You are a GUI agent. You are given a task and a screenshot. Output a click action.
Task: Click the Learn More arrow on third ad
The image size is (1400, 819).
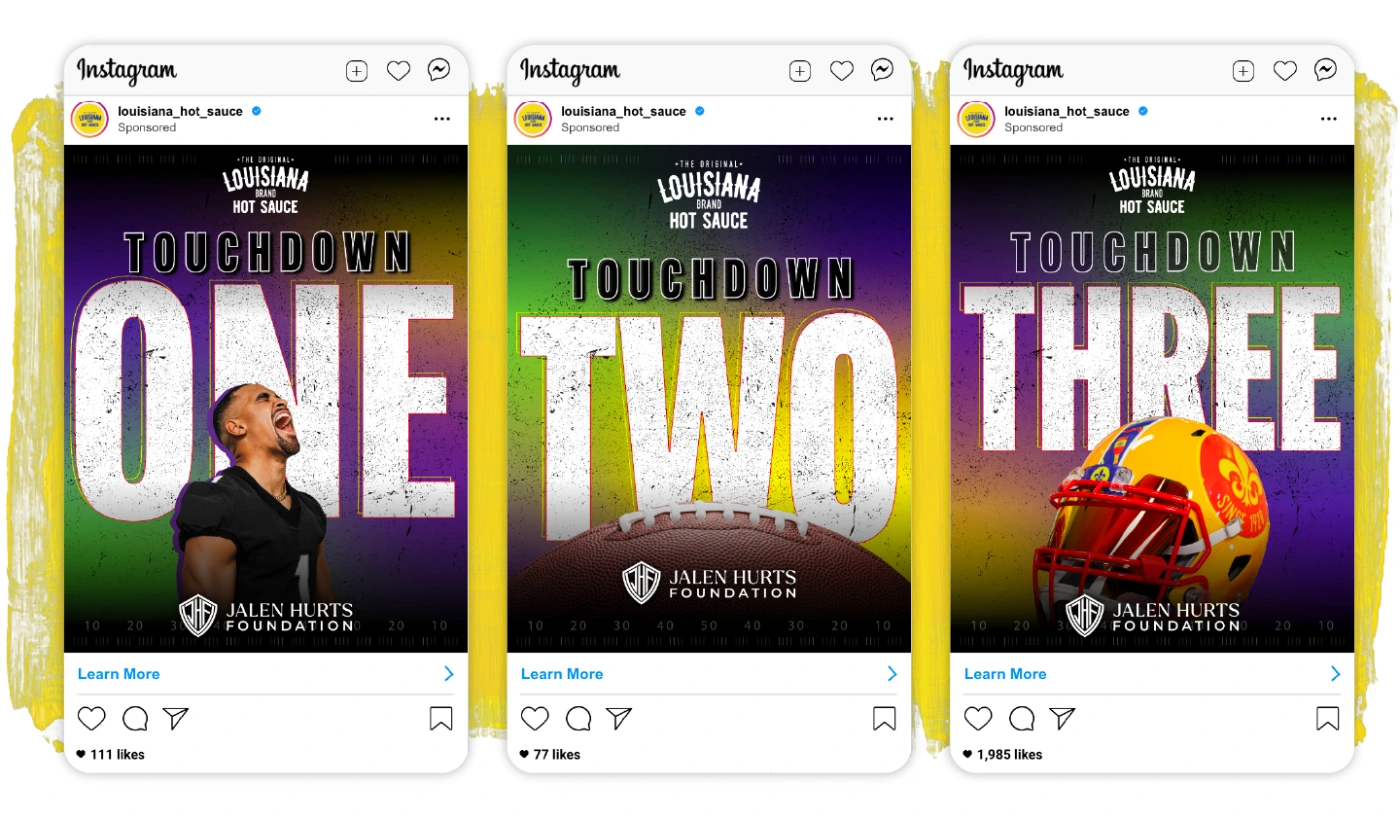(x=1335, y=674)
